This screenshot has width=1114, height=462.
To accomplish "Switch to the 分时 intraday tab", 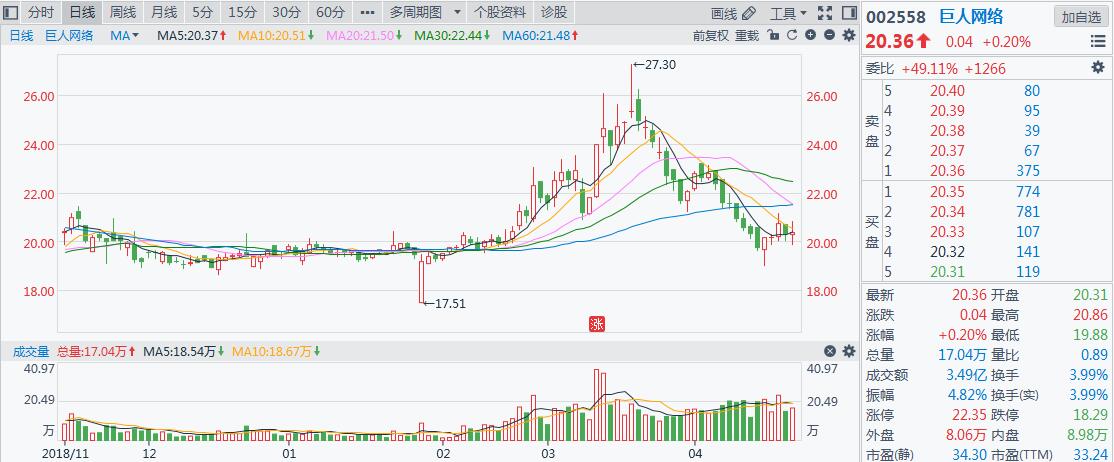I will click(40, 12).
